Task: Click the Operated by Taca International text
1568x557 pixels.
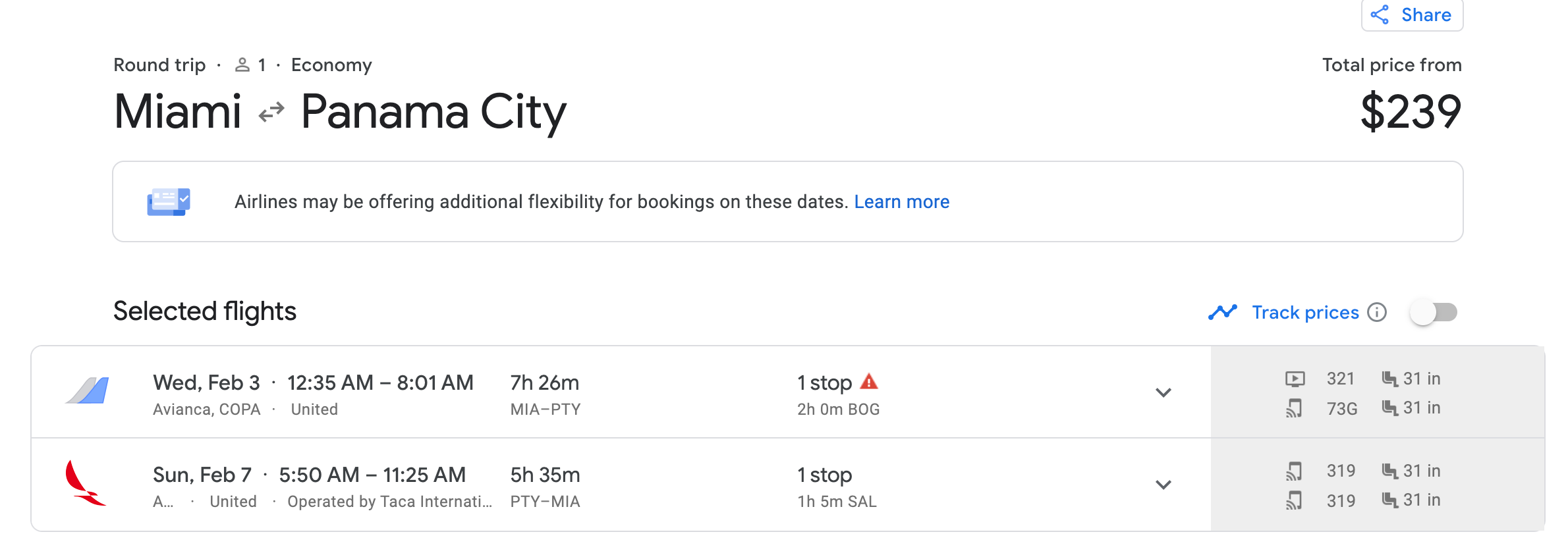Action: [389, 502]
